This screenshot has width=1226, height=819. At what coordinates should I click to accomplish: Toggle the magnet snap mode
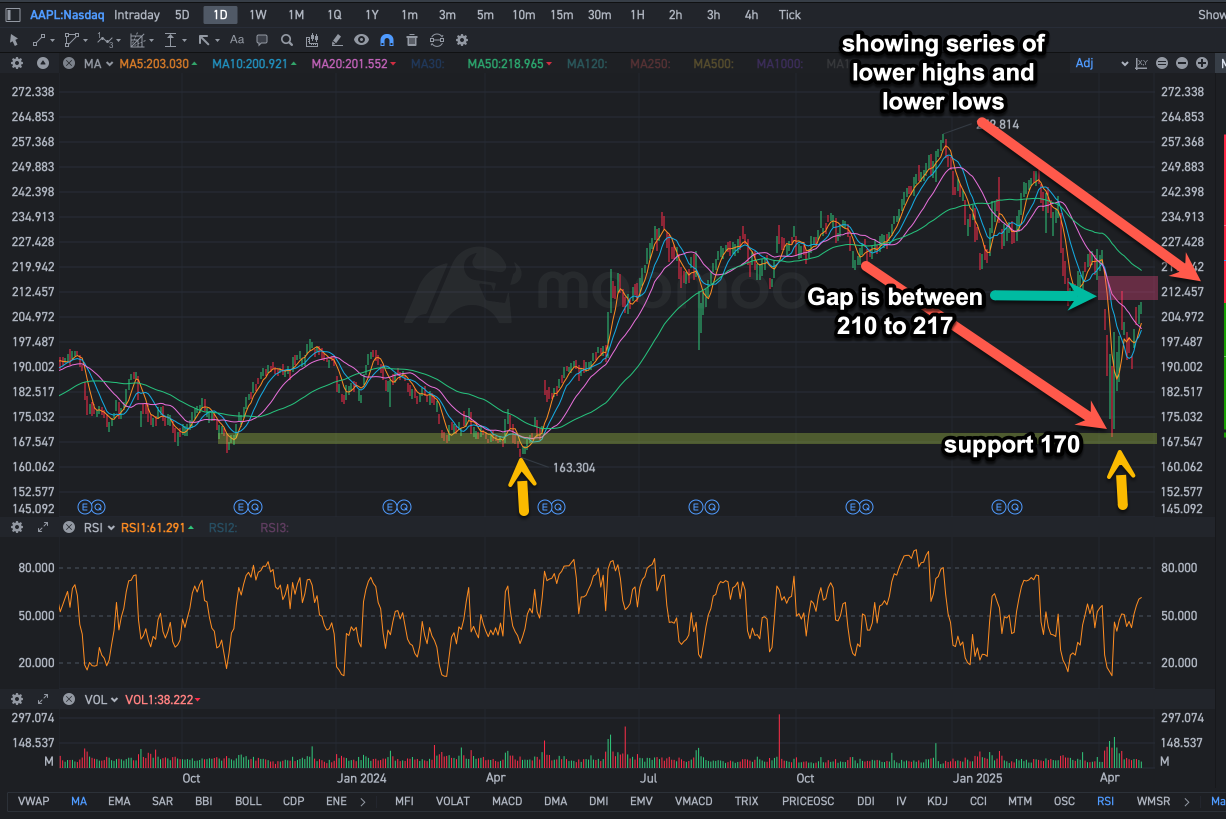(x=387, y=40)
